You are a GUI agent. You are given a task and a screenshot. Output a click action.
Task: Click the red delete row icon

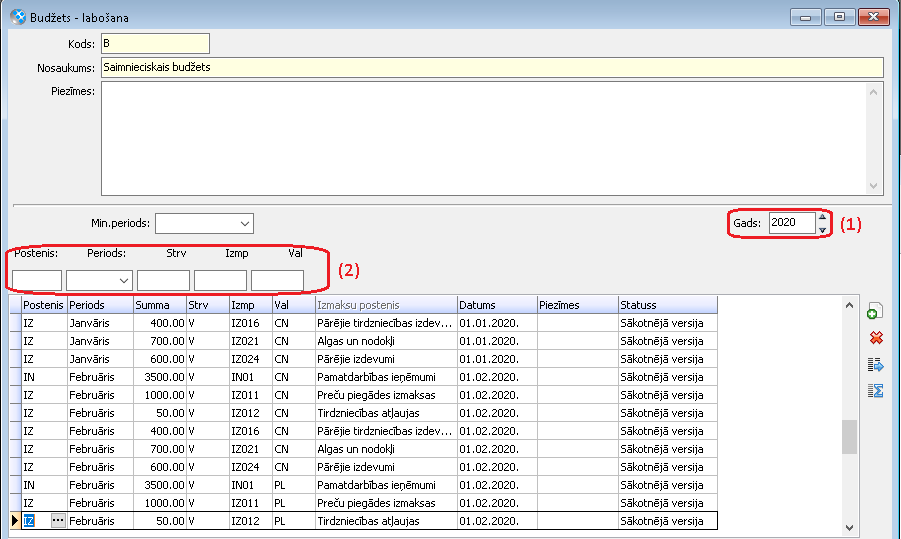(x=877, y=338)
